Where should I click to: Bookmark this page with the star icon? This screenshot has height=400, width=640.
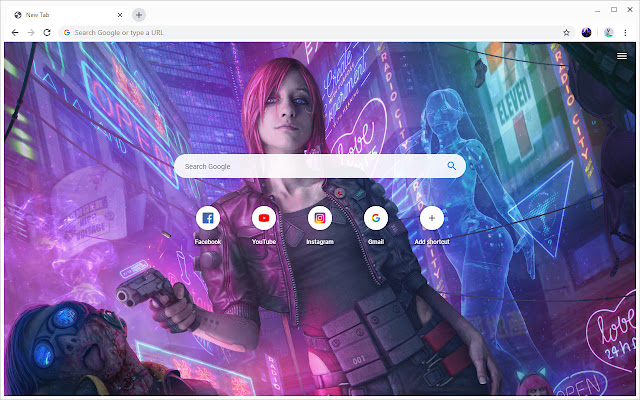[566, 33]
